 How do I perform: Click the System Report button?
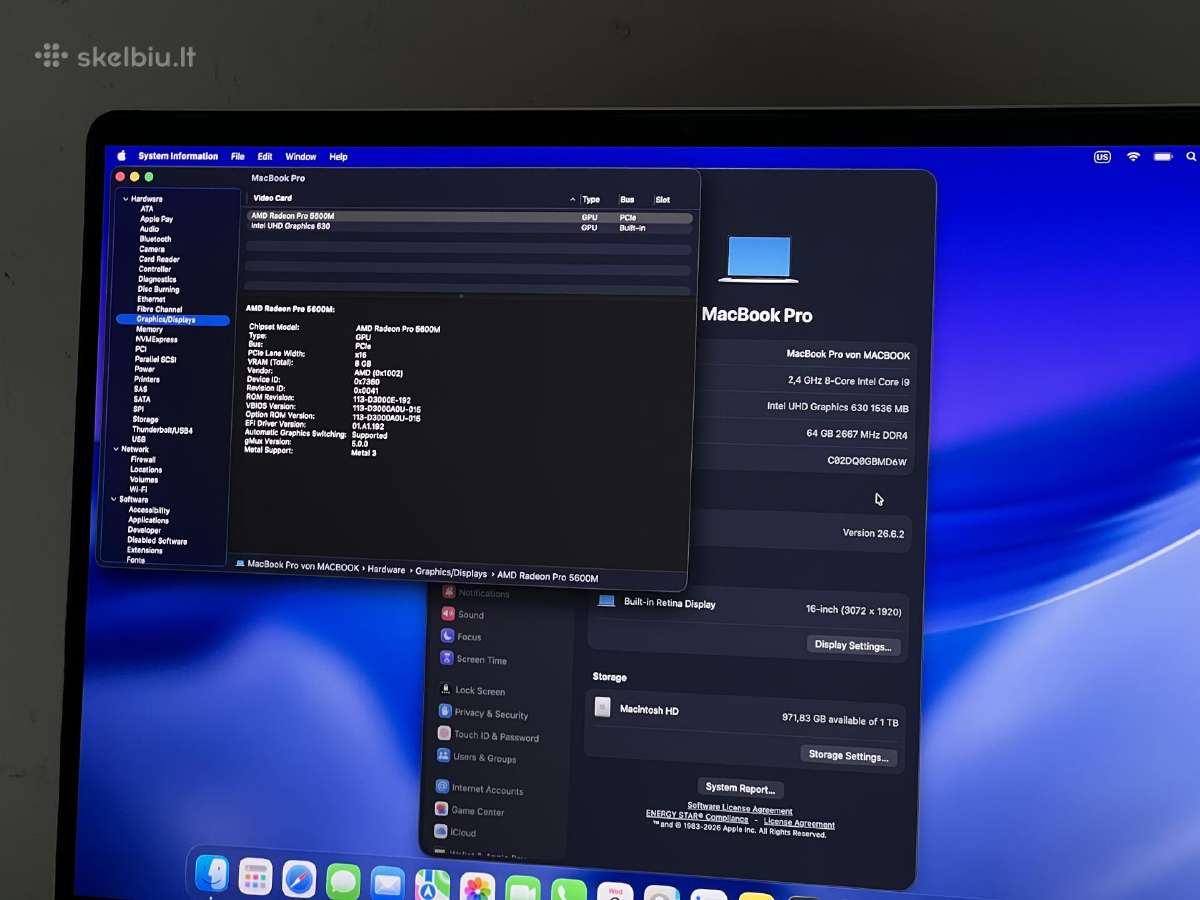coord(740,788)
